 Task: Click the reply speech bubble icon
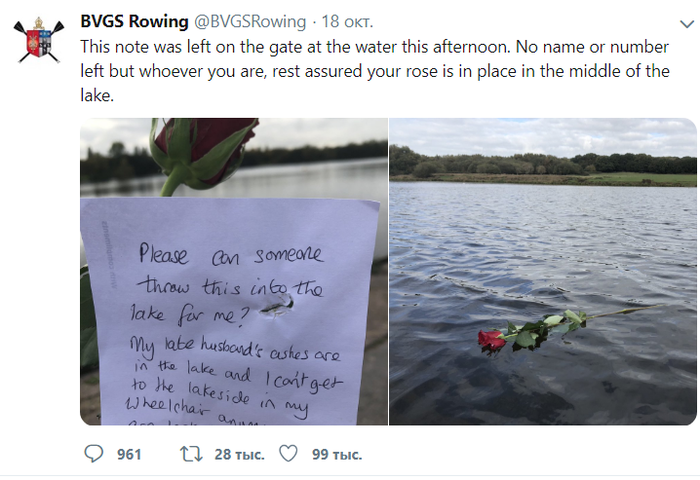point(93,454)
